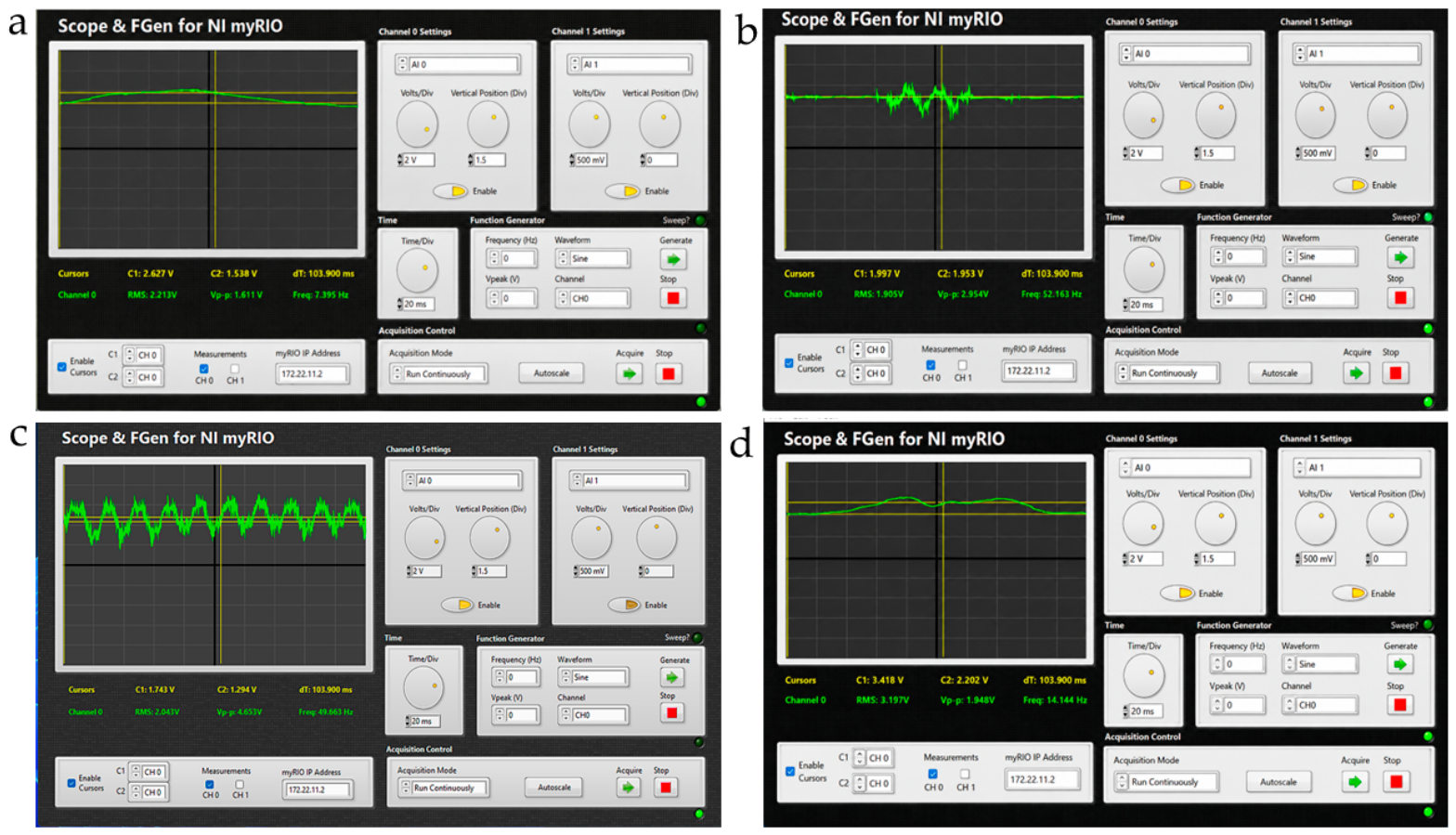Click Channel 1 Vertical Position knob in panel c
The height and width of the screenshot is (835, 1456).
656,537
